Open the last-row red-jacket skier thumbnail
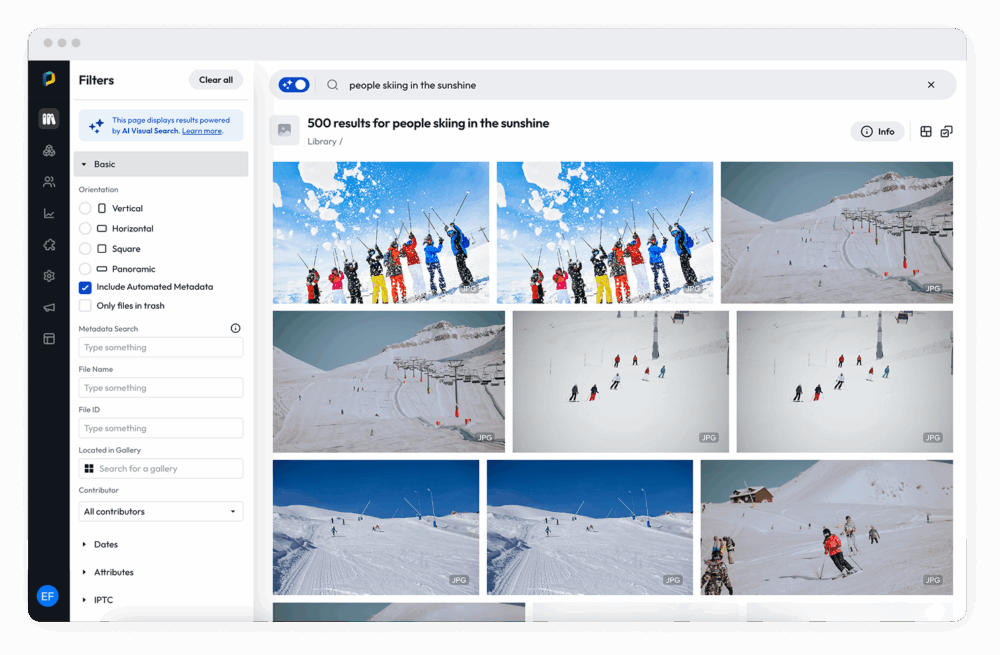Viewport: 1000px width, 655px height. 827,527
